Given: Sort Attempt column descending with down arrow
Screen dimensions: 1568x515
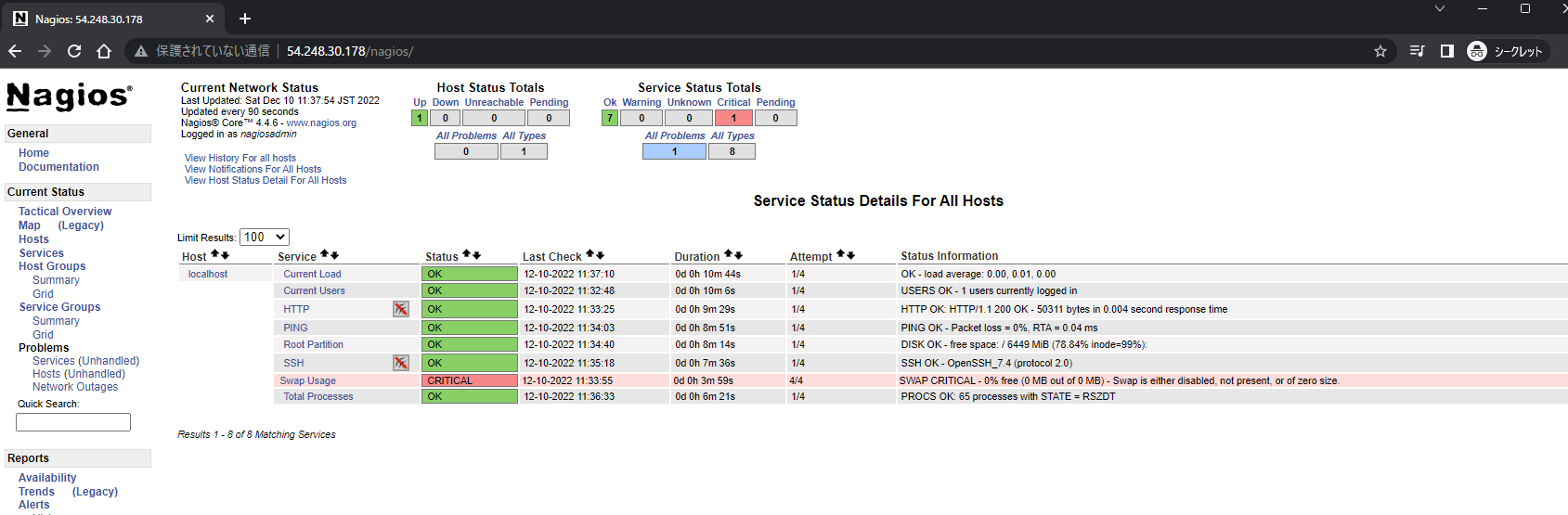Looking at the screenshot, I should [850, 254].
